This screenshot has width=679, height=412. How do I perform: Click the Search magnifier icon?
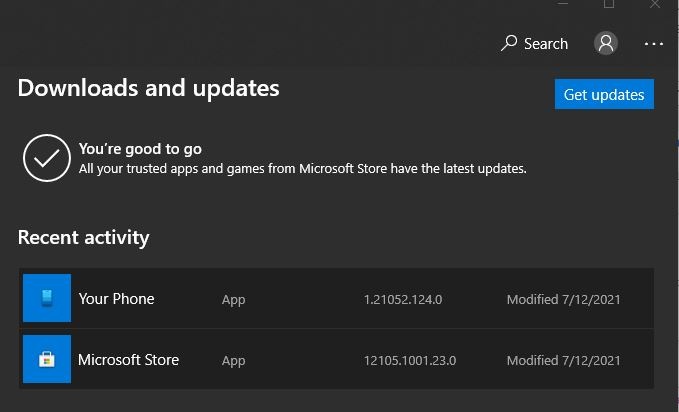(509, 43)
